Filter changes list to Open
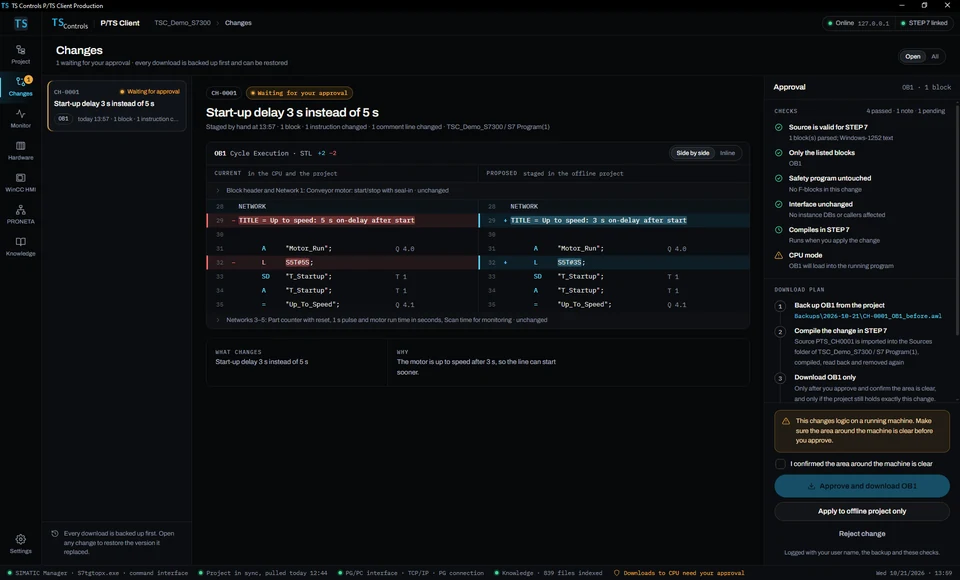 [913, 56]
